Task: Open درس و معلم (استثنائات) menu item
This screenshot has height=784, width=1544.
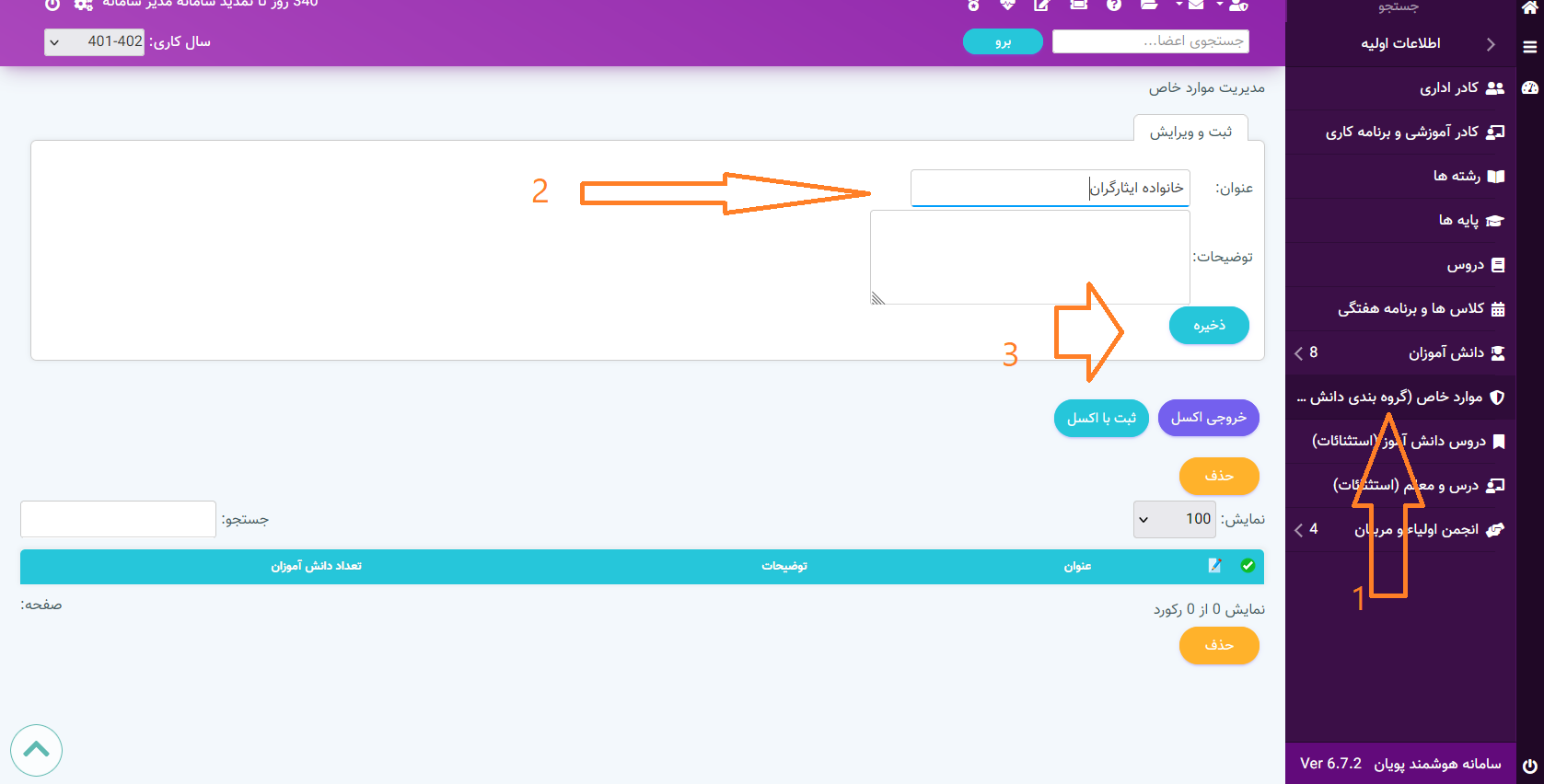Action: 1400,486
